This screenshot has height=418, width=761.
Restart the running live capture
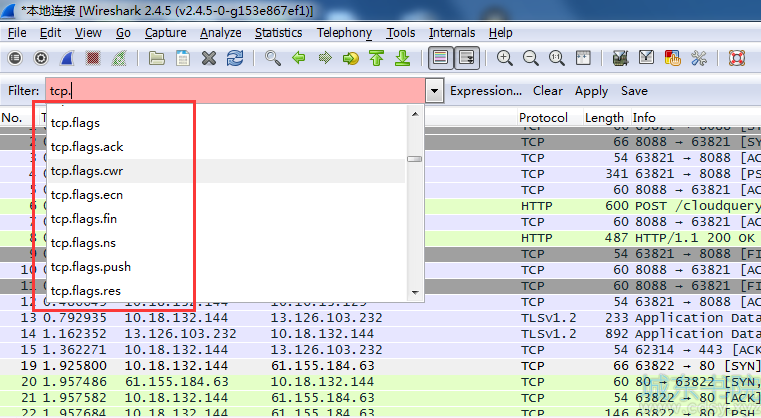point(119,58)
